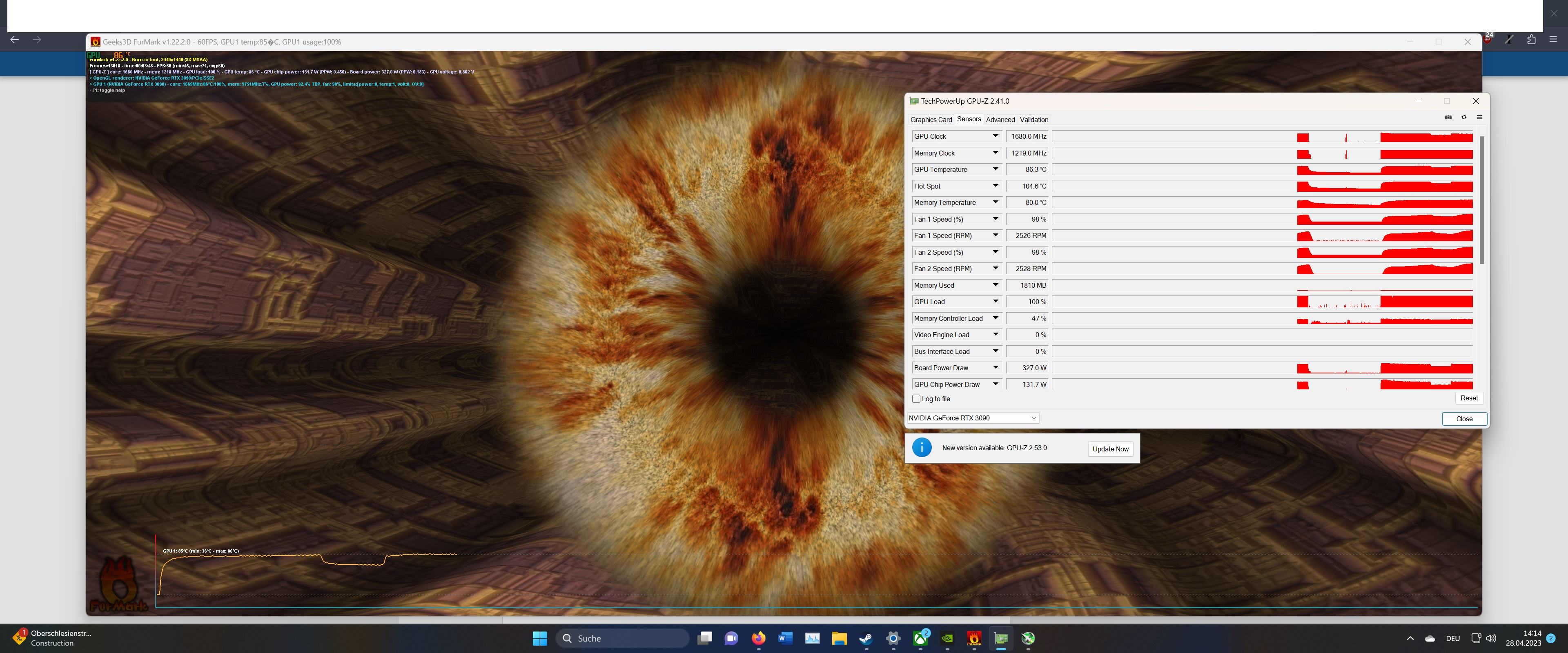Open the MSI Afterburner taskbar icon
1568x653 pixels.
[x=1028, y=638]
